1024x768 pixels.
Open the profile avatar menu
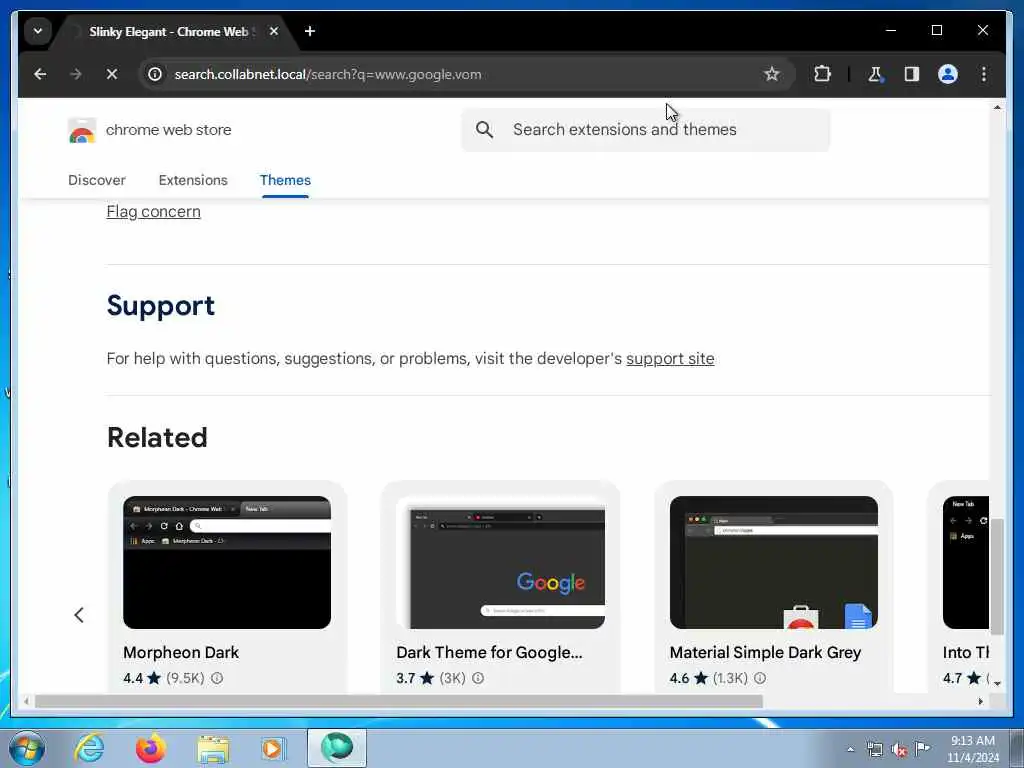pos(948,74)
